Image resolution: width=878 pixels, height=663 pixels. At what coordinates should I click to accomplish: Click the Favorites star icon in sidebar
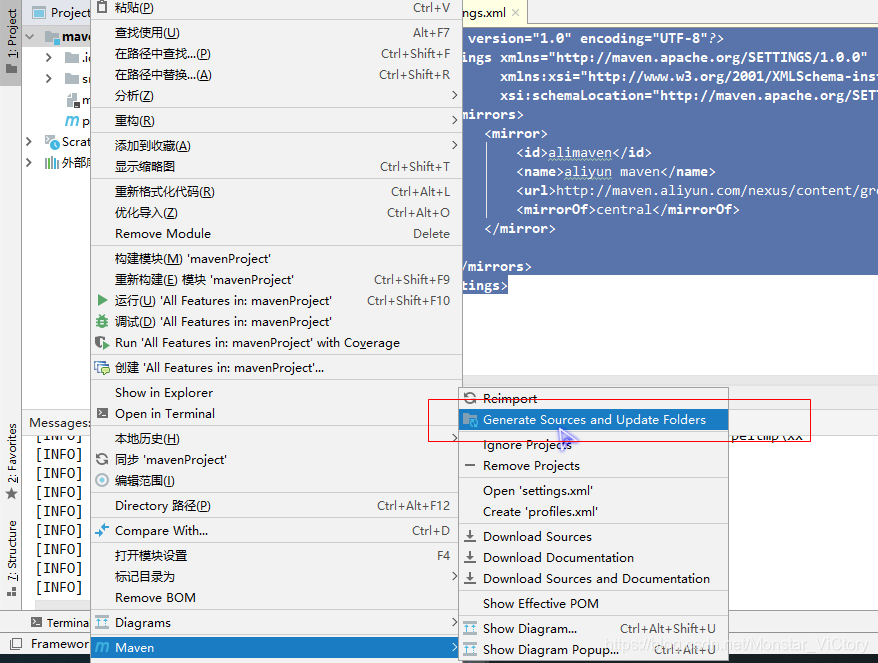click(11, 494)
